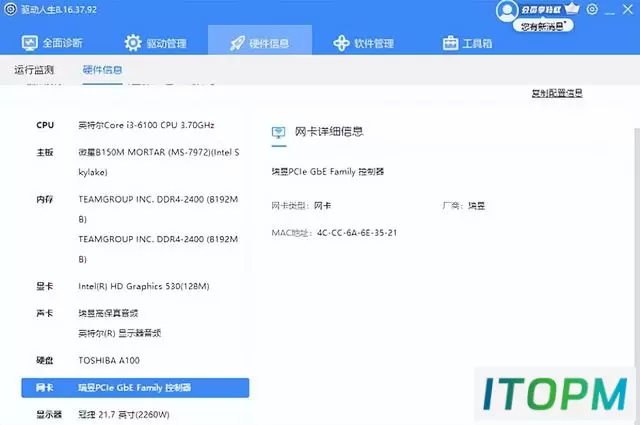Open the 工具箱 tab
640x425 pixels.
point(467,43)
